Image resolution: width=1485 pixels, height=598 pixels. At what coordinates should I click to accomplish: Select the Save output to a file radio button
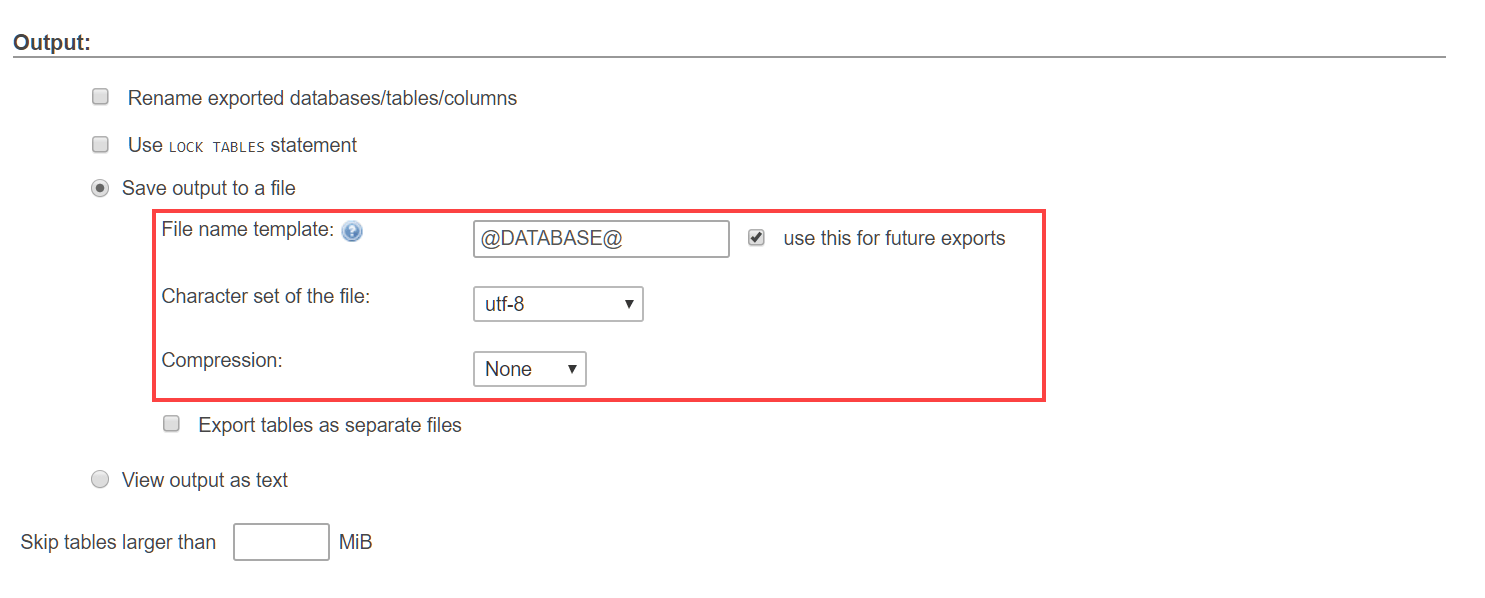point(100,188)
